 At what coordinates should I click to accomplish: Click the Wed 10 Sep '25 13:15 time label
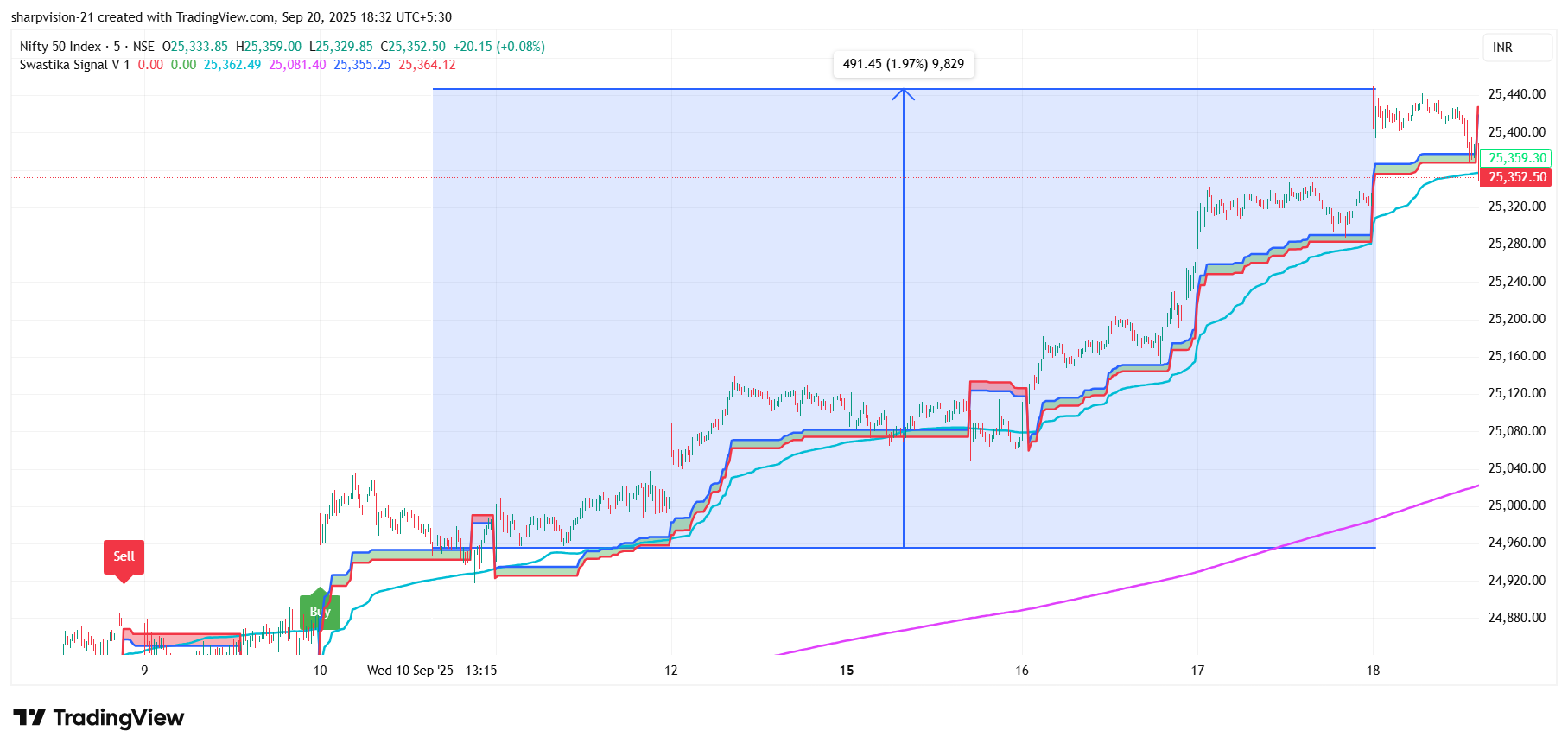pyautogui.click(x=431, y=671)
